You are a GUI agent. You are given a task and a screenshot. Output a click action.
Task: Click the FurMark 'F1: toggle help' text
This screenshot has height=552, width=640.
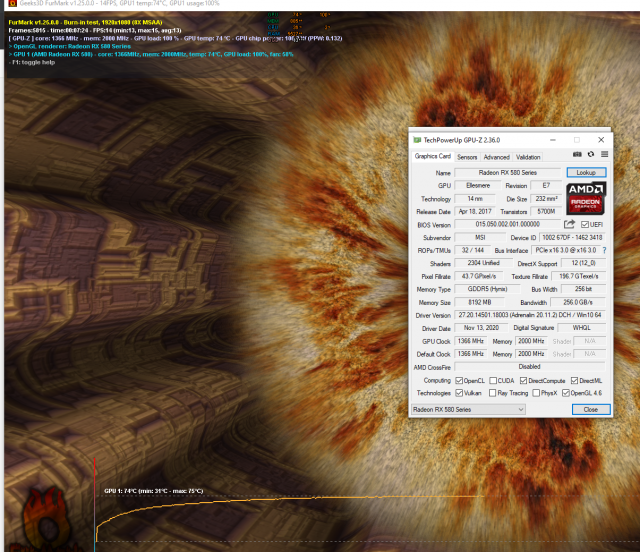click(x=32, y=62)
